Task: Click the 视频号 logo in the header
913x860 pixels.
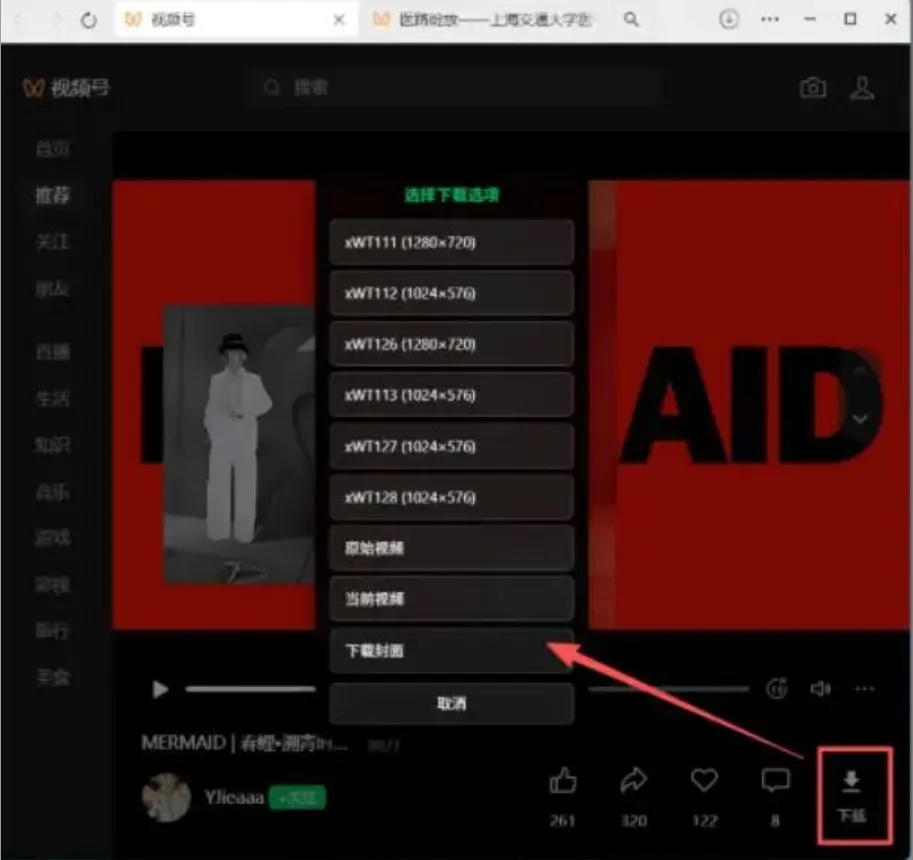Action: pos(65,88)
